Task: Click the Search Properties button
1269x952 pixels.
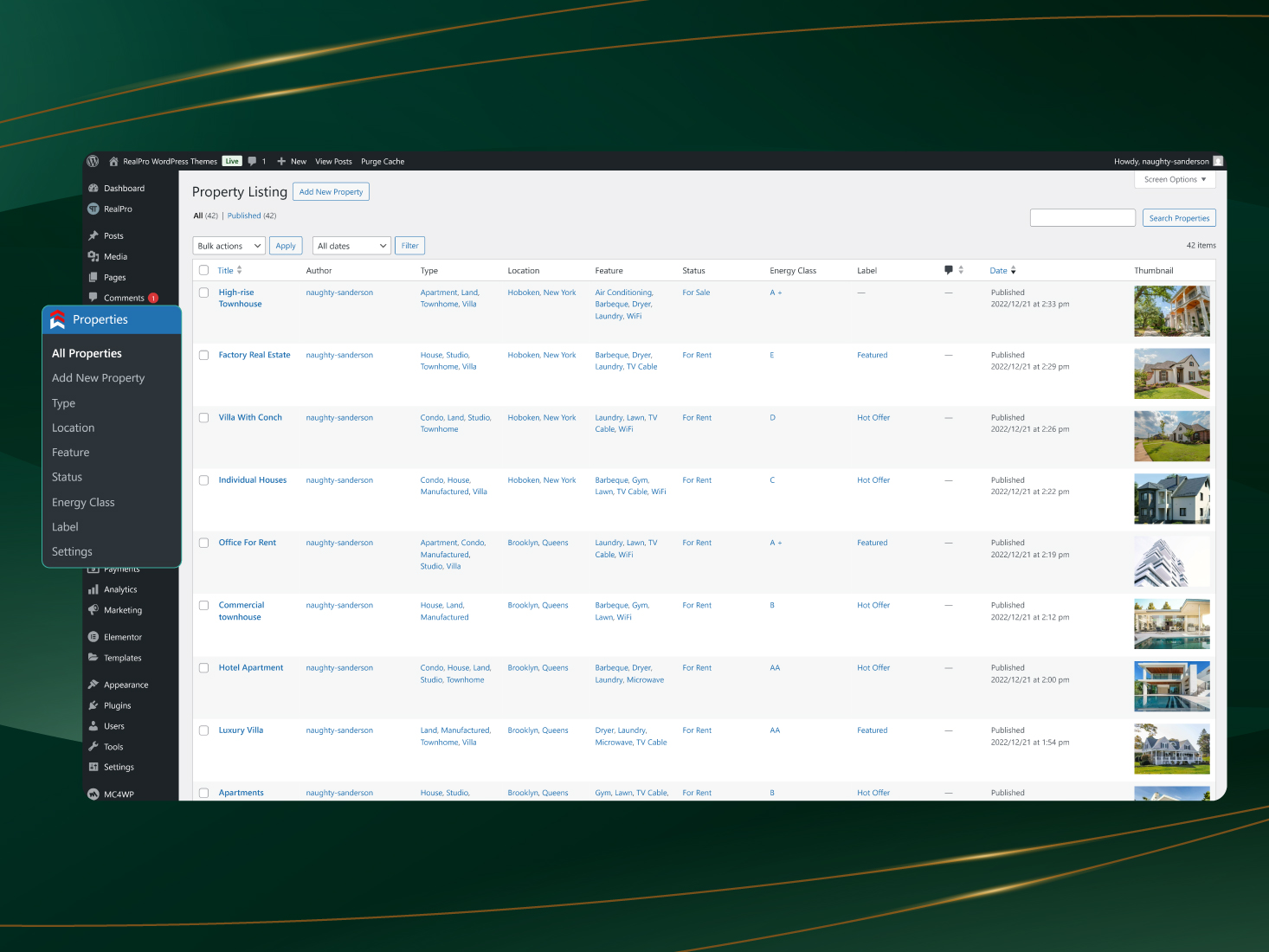Action: point(1179,218)
